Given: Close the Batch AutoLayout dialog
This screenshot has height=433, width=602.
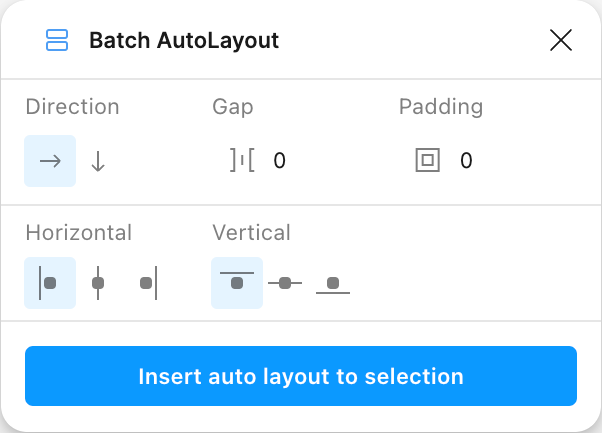Looking at the screenshot, I should [x=561, y=40].
